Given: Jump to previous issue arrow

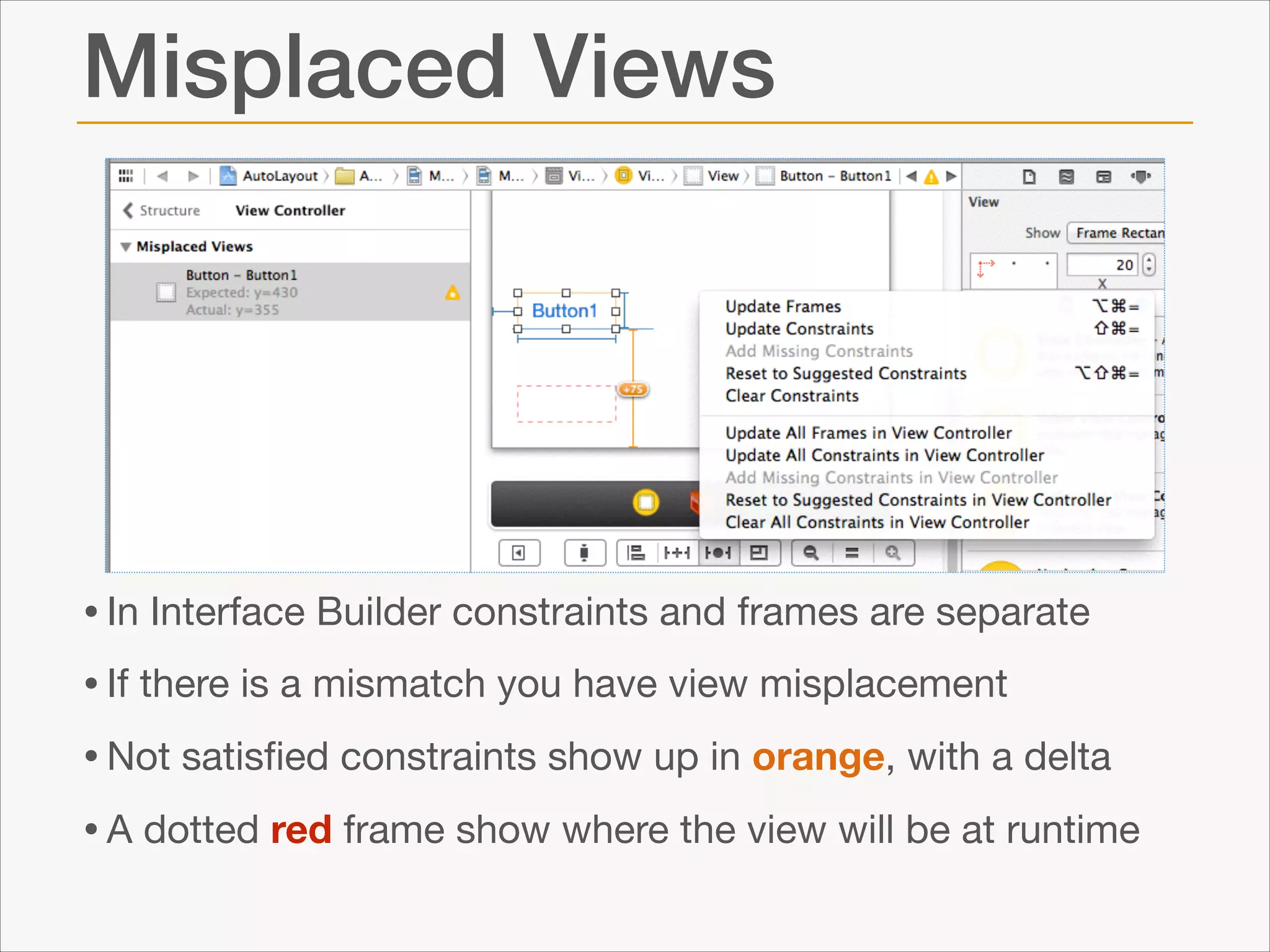Looking at the screenshot, I should (x=911, y=176).
